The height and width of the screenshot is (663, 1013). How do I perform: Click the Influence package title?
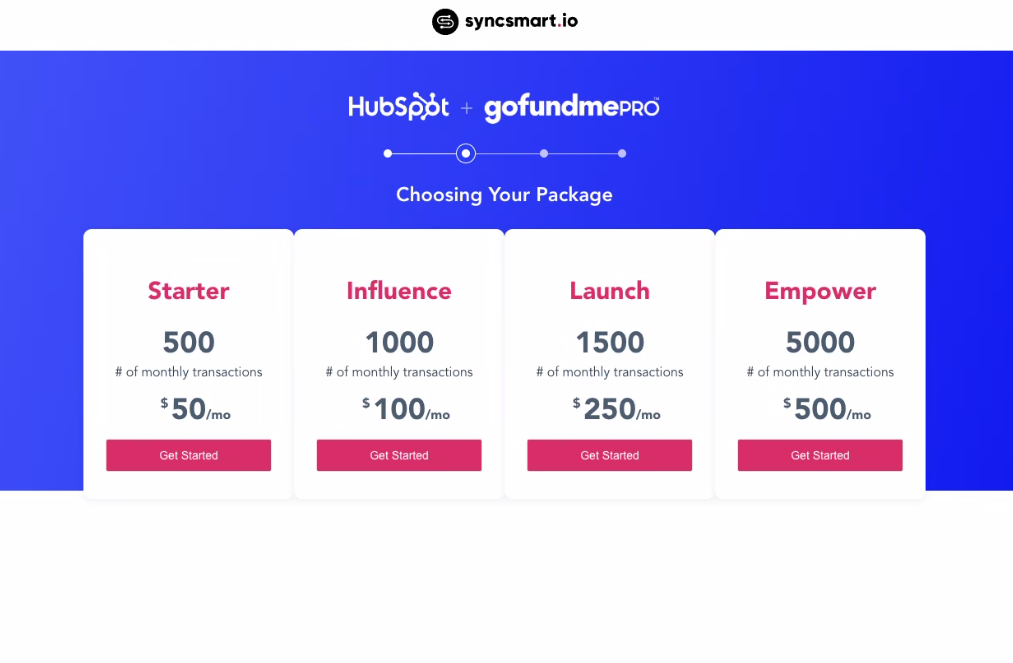399,291
